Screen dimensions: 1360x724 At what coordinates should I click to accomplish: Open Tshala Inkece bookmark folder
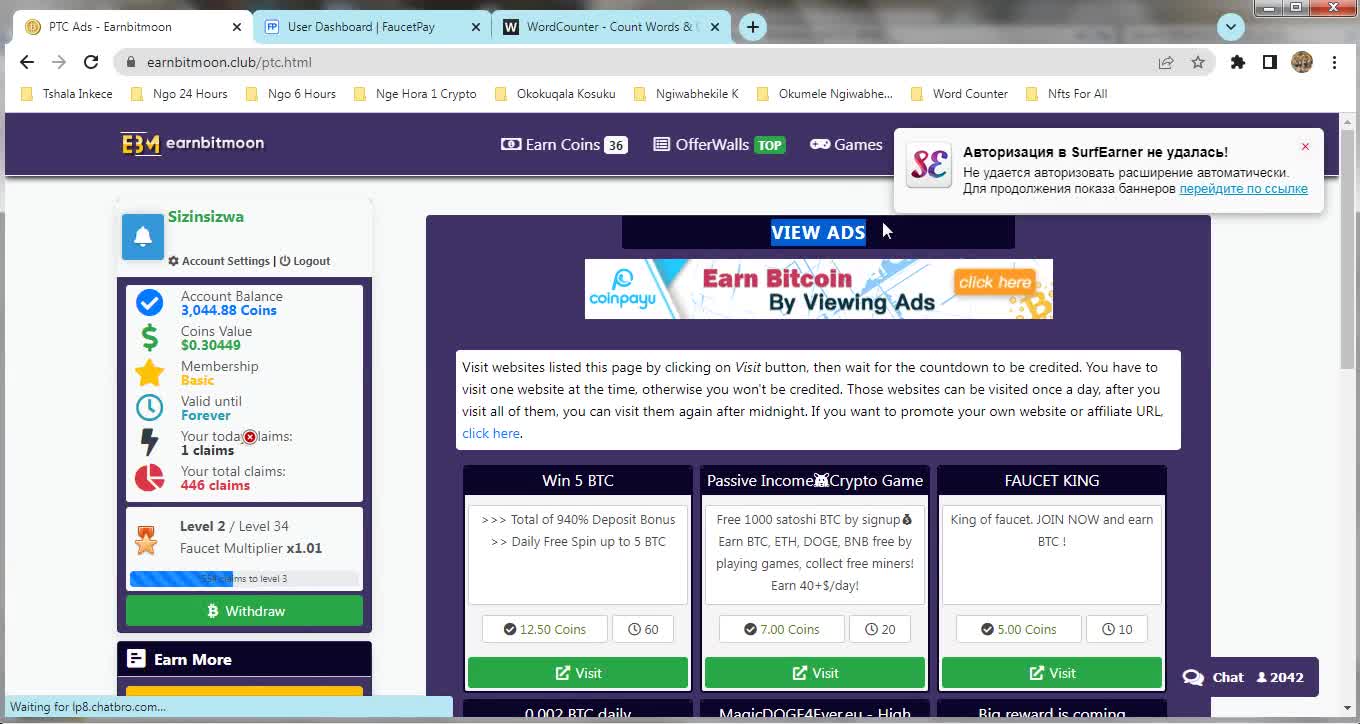coord(67,94)
